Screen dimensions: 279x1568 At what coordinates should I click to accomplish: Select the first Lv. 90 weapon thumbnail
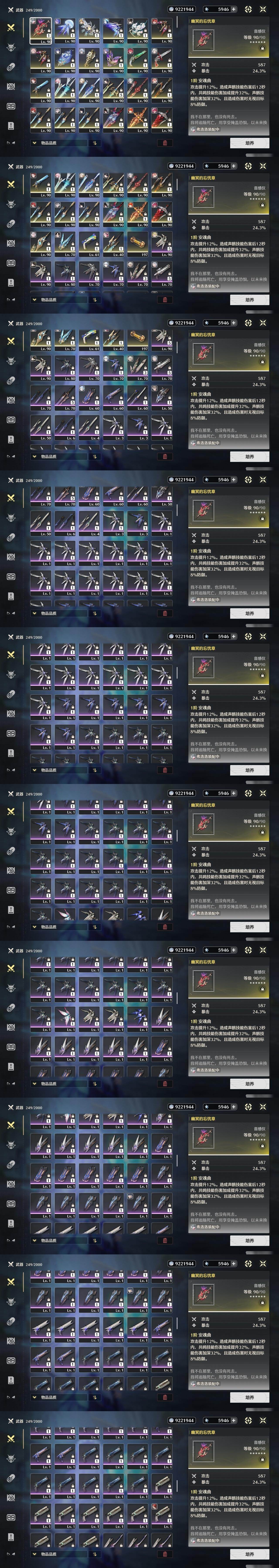tap(41, 30)
